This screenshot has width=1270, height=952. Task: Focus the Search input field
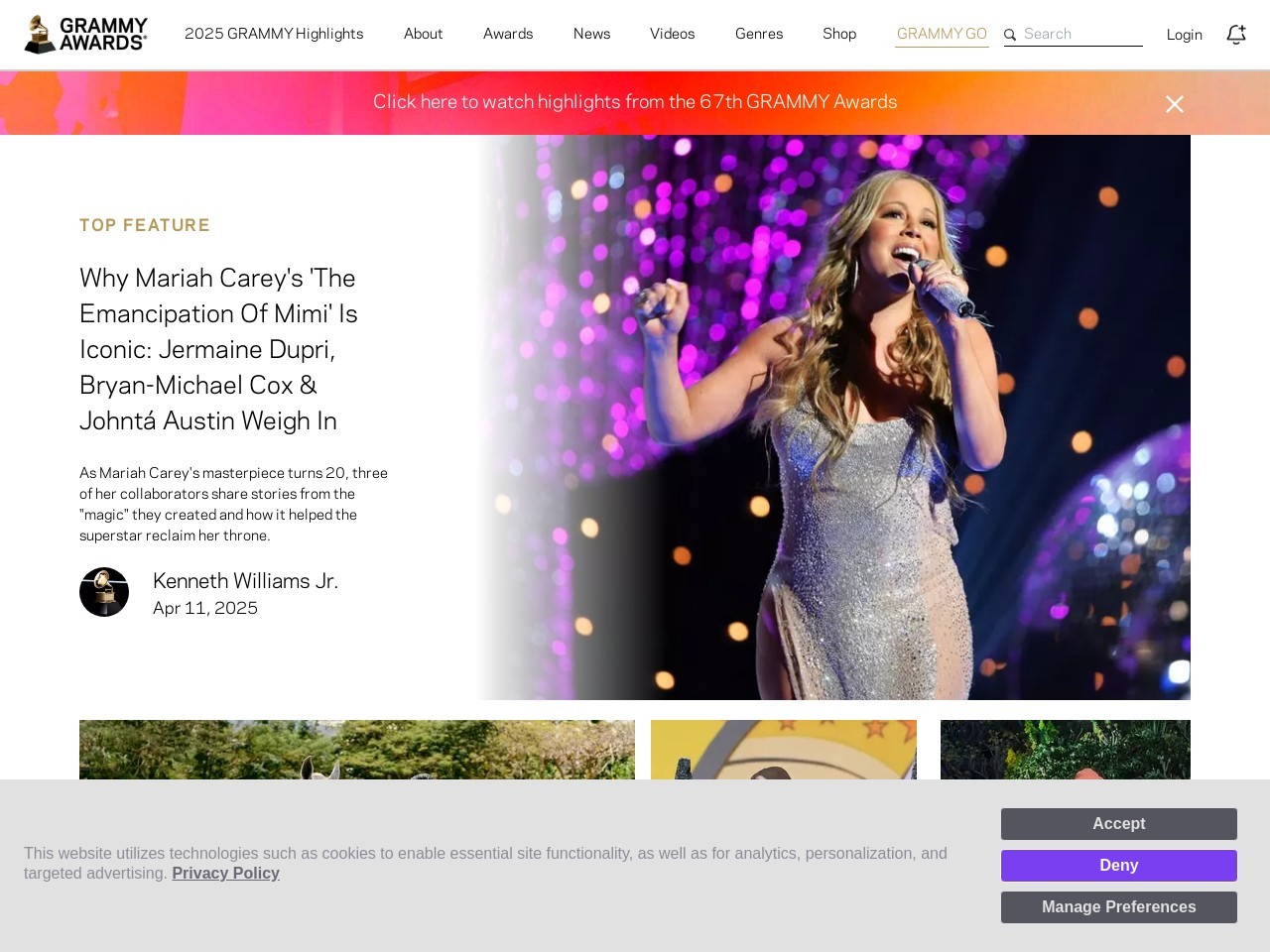(1081, 34)
